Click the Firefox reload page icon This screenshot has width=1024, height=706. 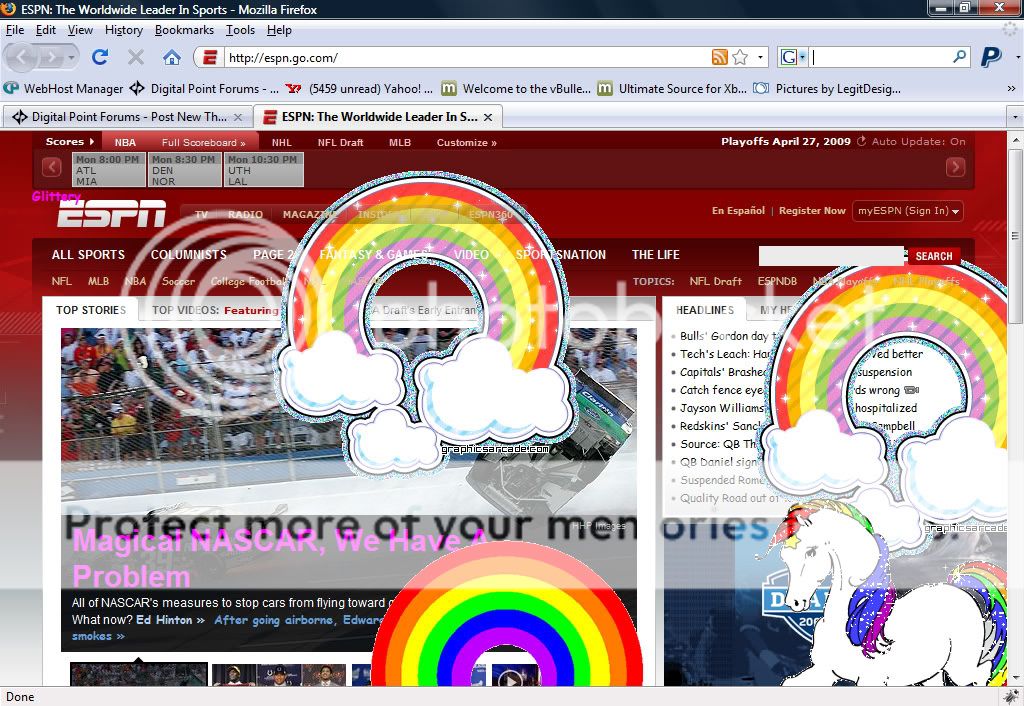(x=100, y=57)
